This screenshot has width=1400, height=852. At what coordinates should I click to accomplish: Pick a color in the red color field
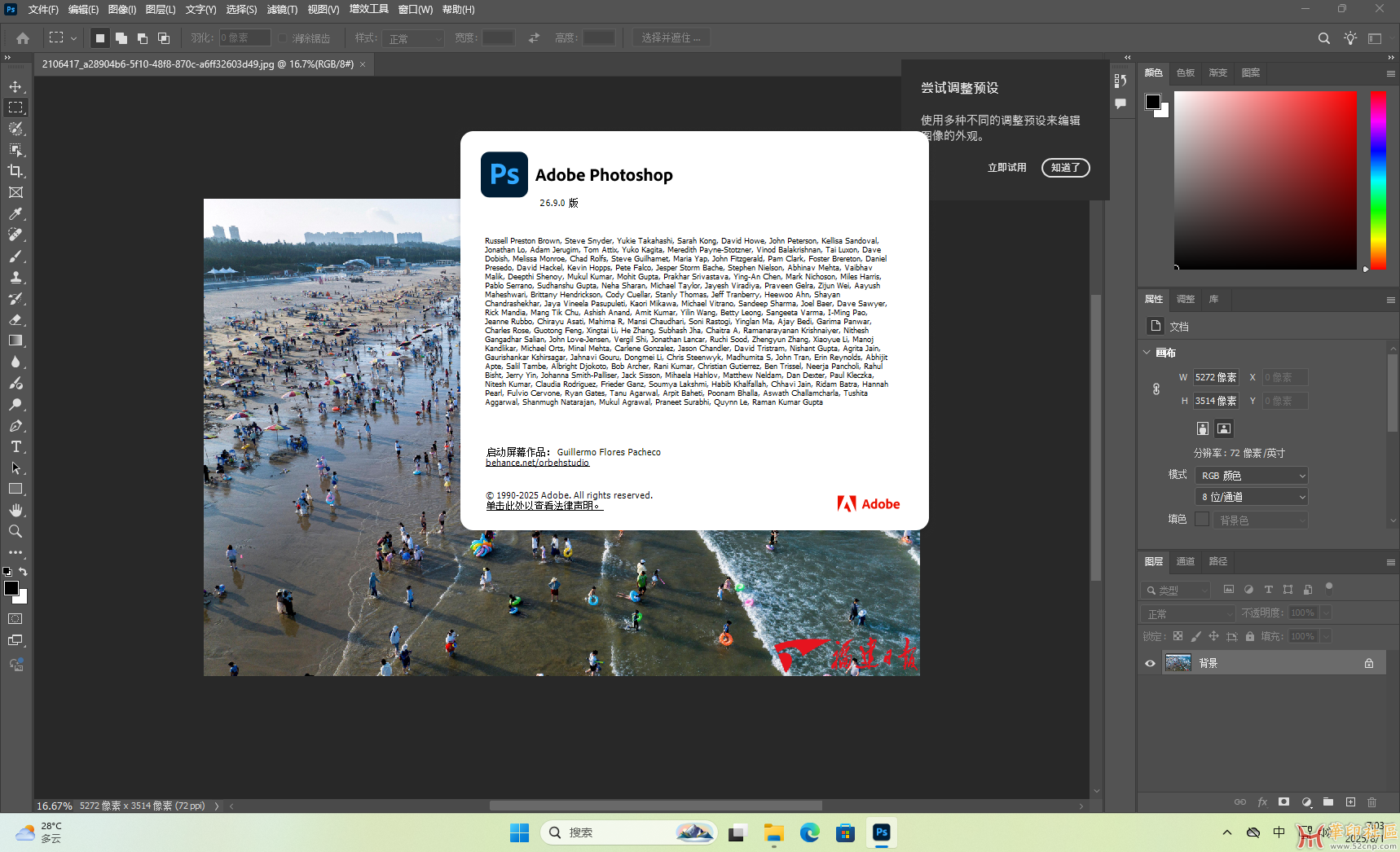click(1266, 180)
